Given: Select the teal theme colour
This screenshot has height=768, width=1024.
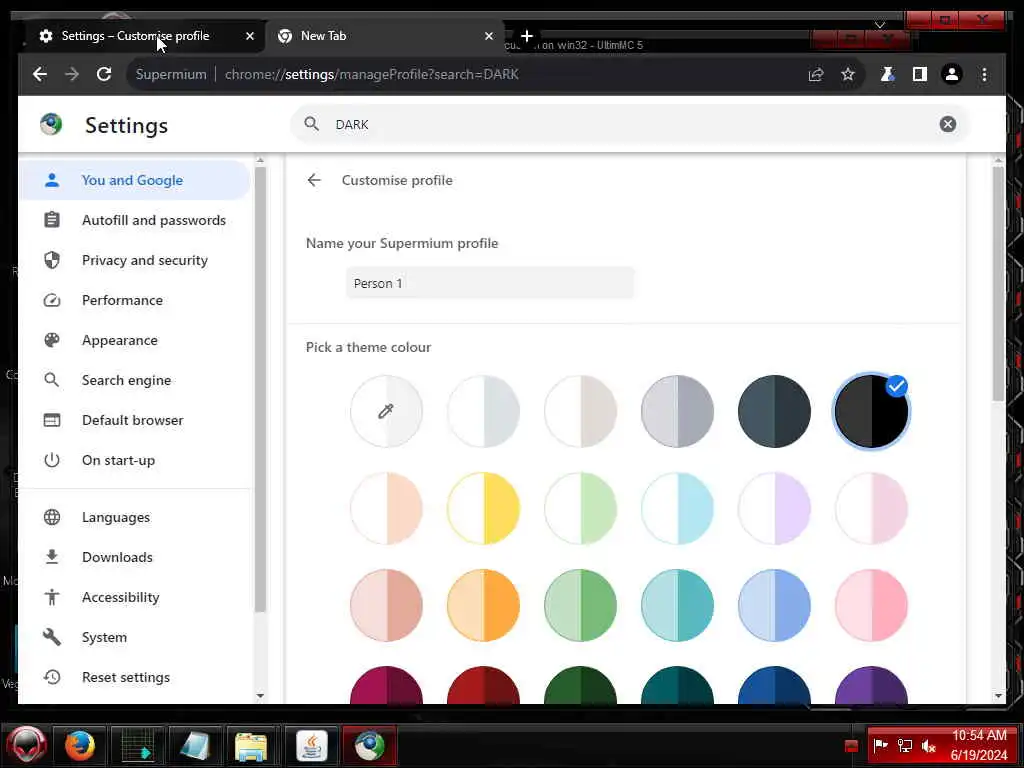Looking at the screenshot, I should (x=677, y=605).
